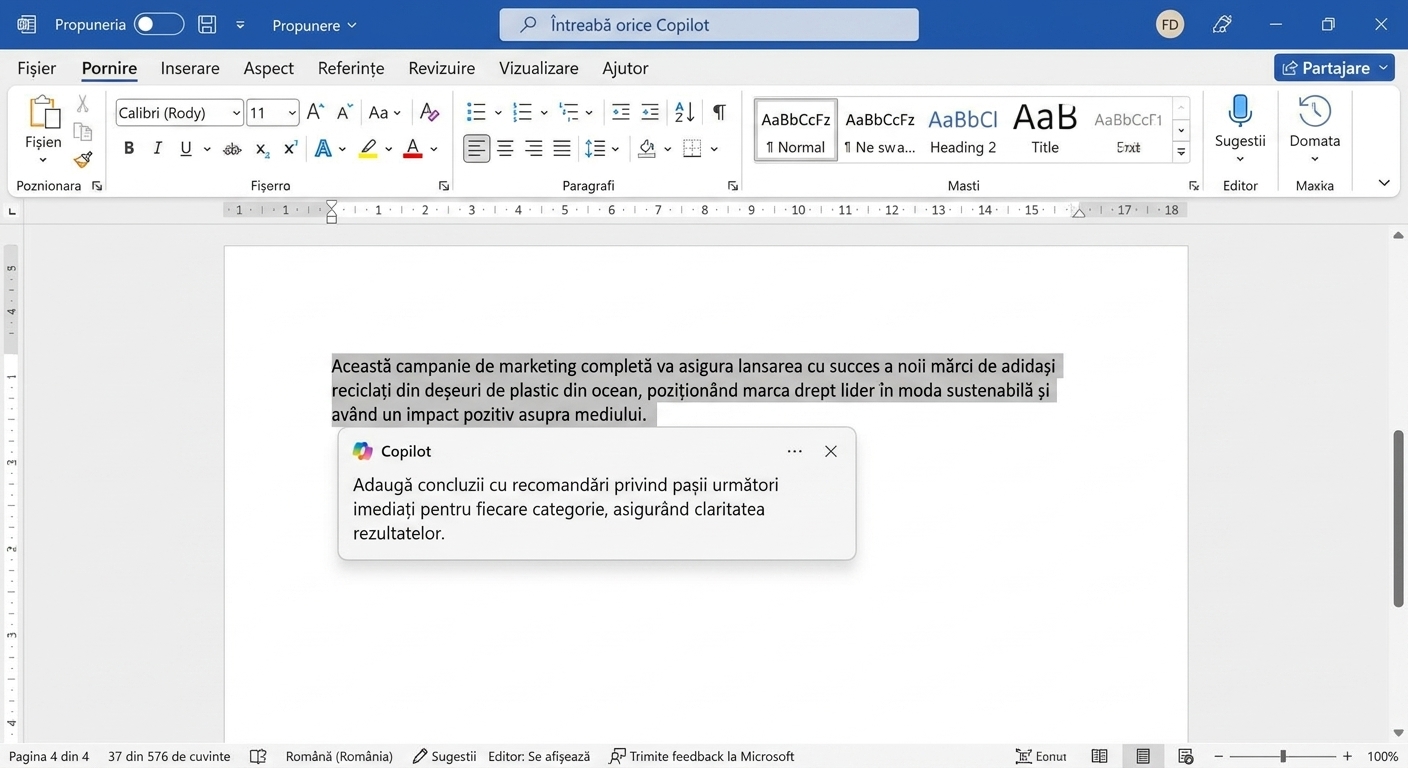1408x768 pixels.
Task: Toggle the paragraph marks pilcrow
Action: pyautogui.click(x=719, y=112)
